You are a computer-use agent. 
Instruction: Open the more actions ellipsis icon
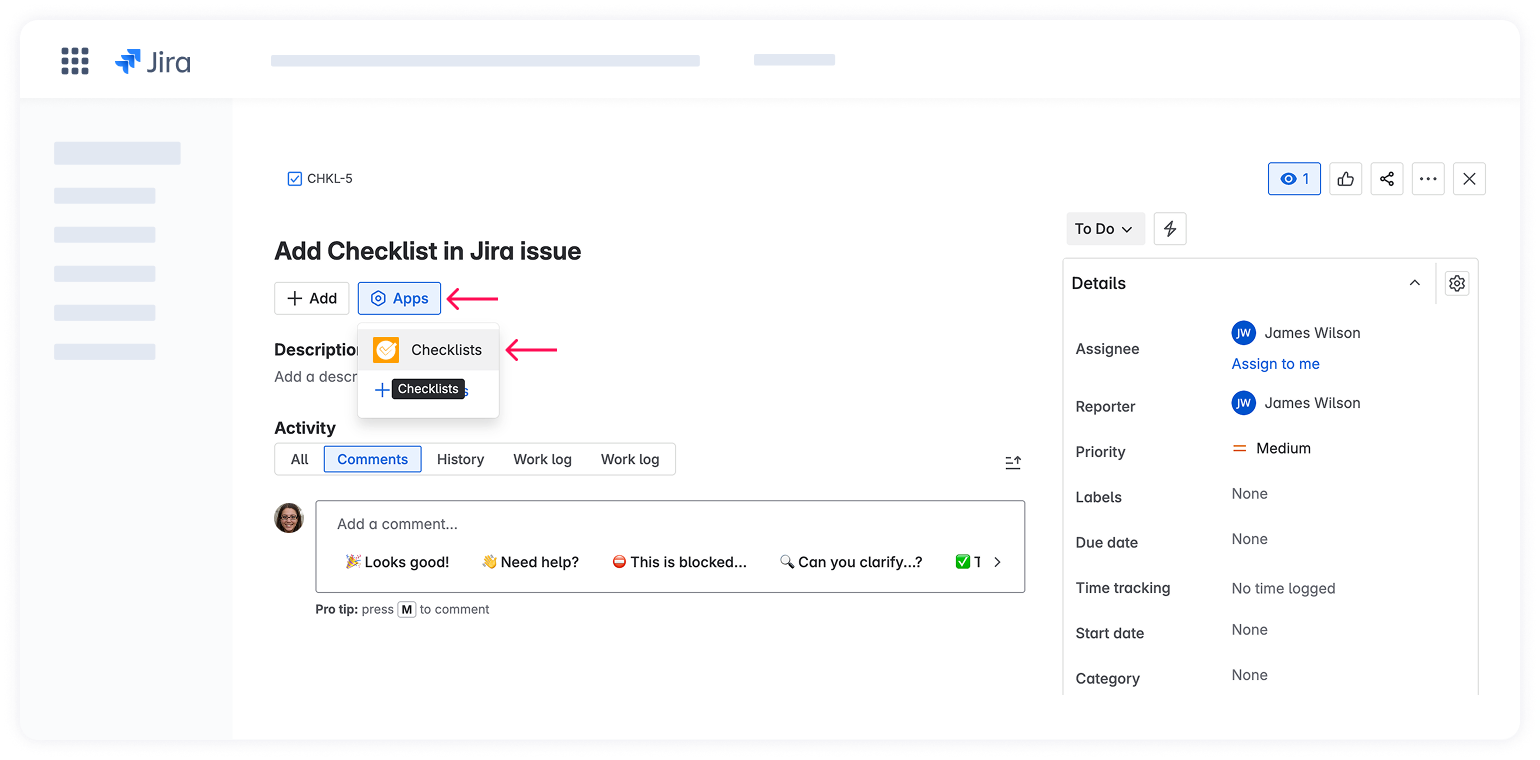[1428, 178]
